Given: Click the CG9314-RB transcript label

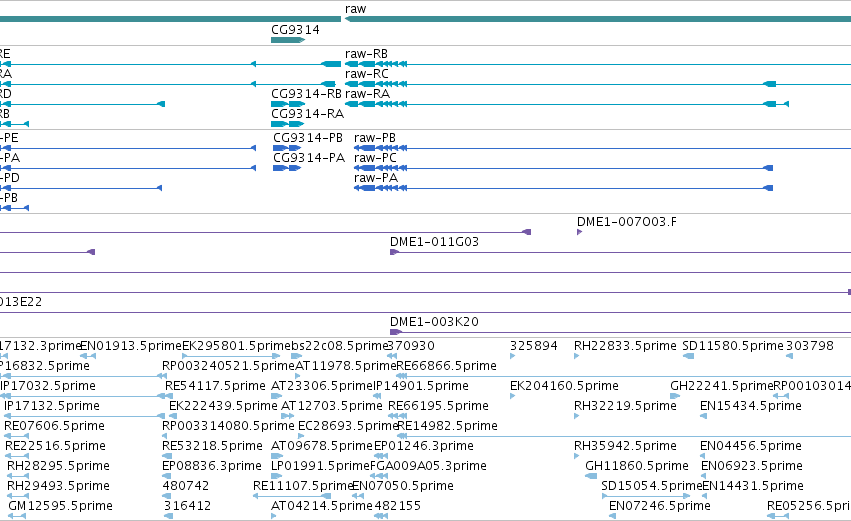Looking at the screenshot, I should 307,94.
